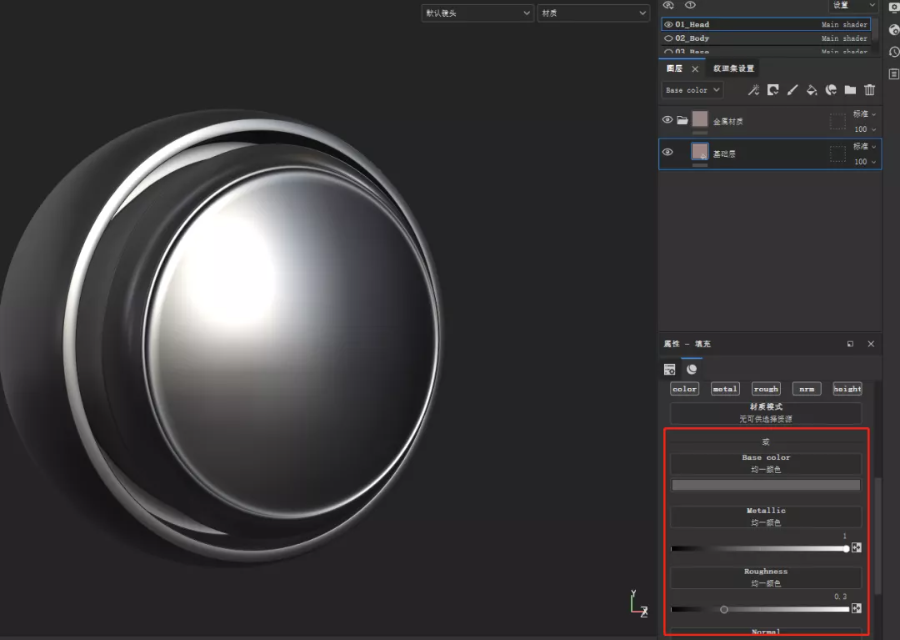The image size is (900, 640).
Task: Select the 基础层 layer thumbnail
Action: pyautogui.click(x=700, y=152)
